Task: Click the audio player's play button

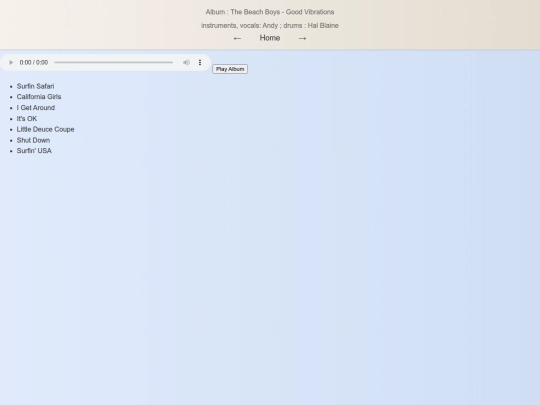Action: 11,62
